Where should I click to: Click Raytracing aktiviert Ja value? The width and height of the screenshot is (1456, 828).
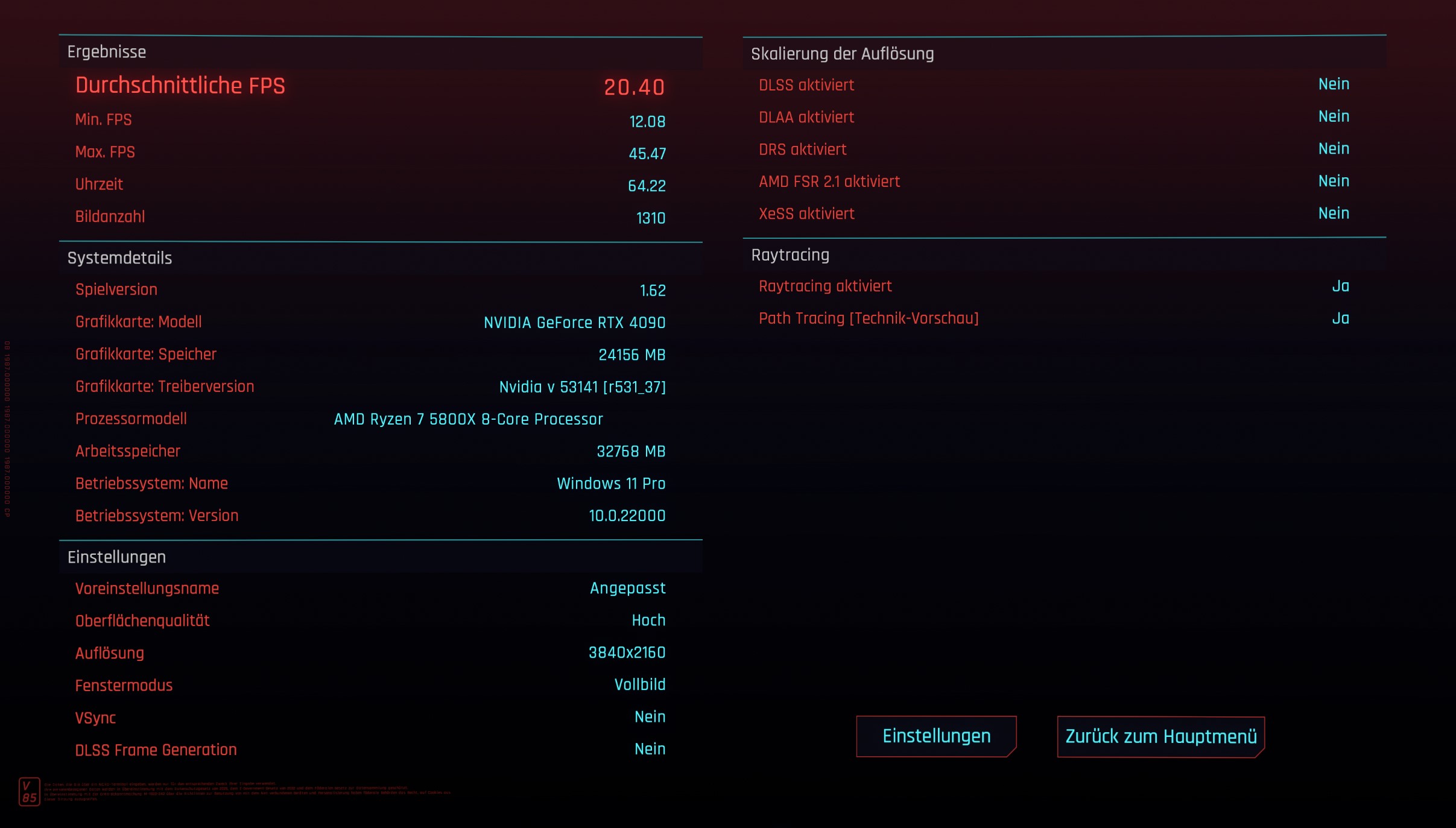(1340, 286)
